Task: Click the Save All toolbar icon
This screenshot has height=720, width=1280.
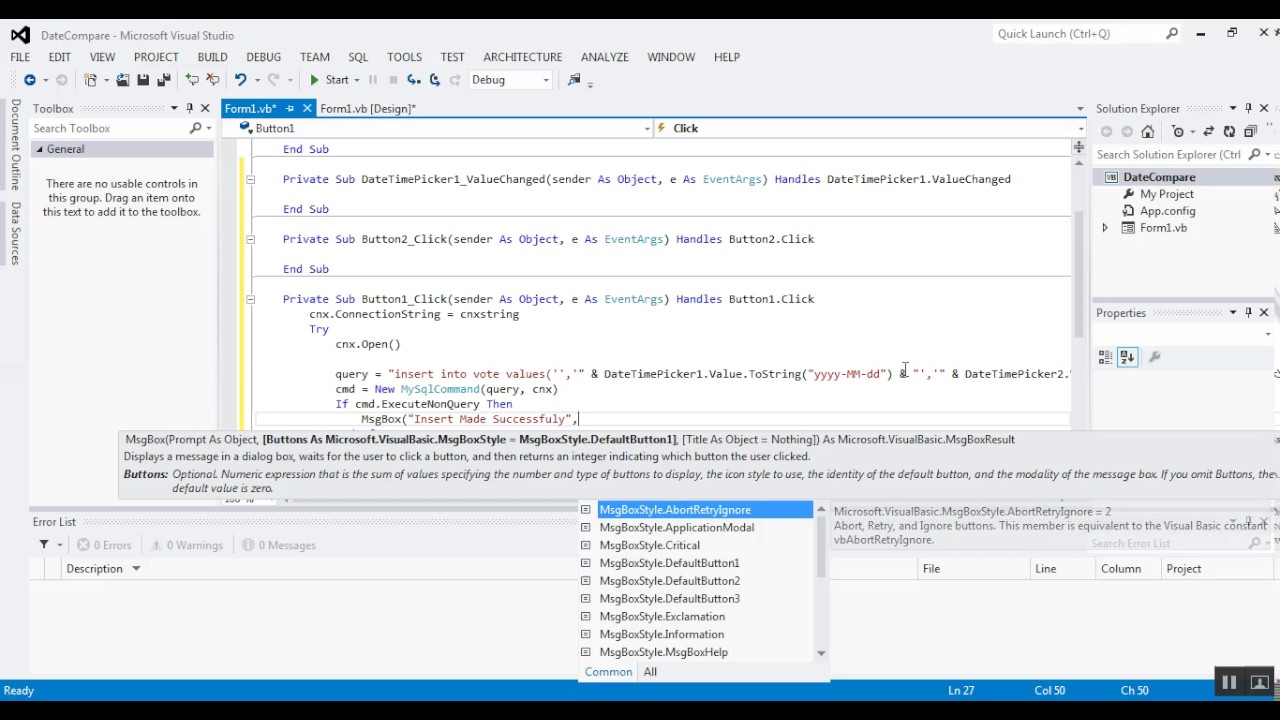Action: [164, 80]
